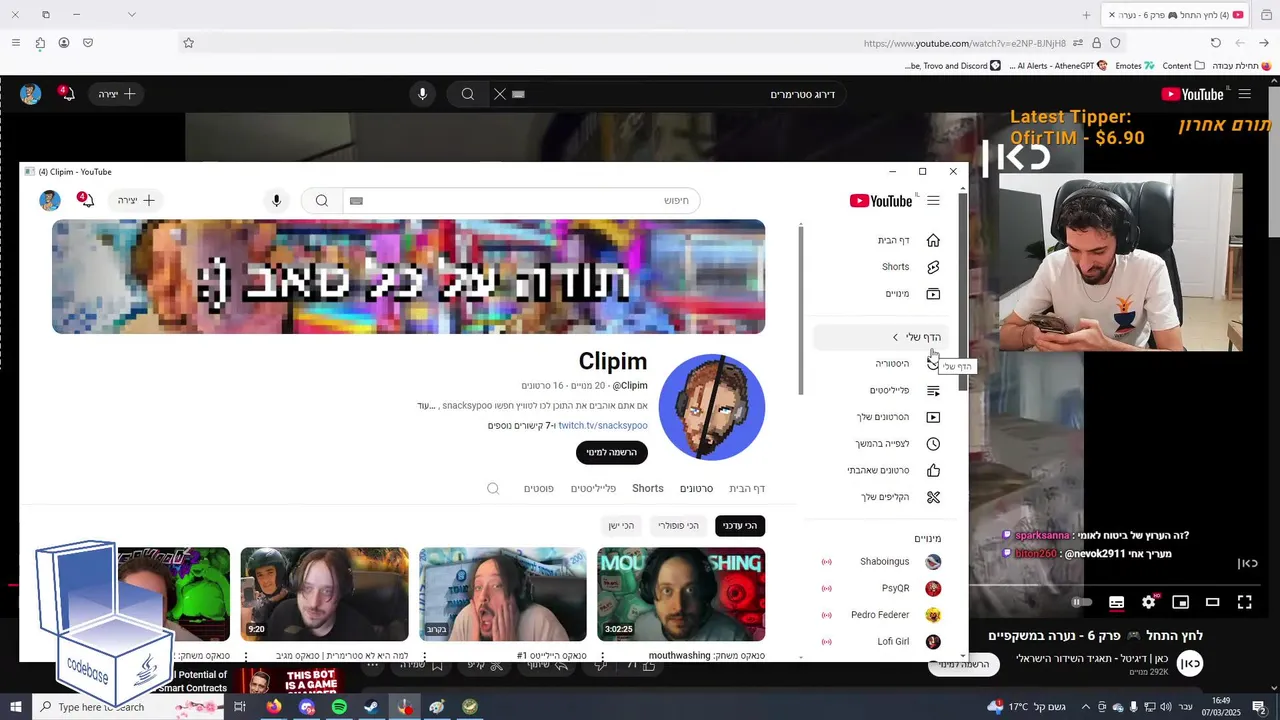Show hidden system tray icons chevron

coord(1086,707)
